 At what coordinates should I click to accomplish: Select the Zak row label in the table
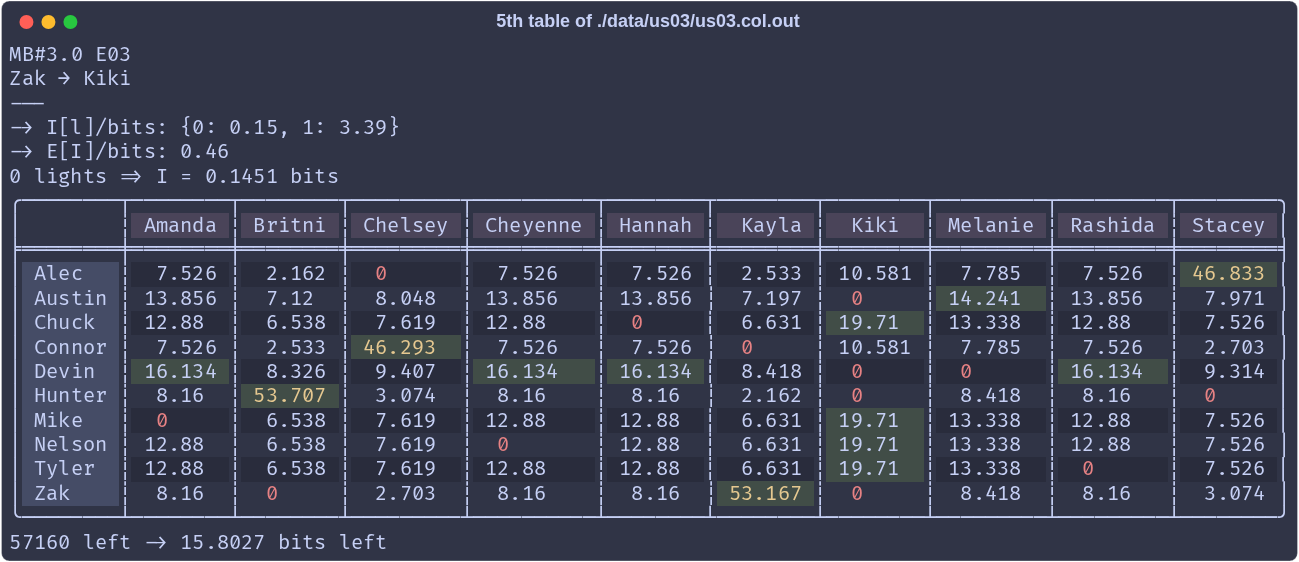click(x=70, y=494)
